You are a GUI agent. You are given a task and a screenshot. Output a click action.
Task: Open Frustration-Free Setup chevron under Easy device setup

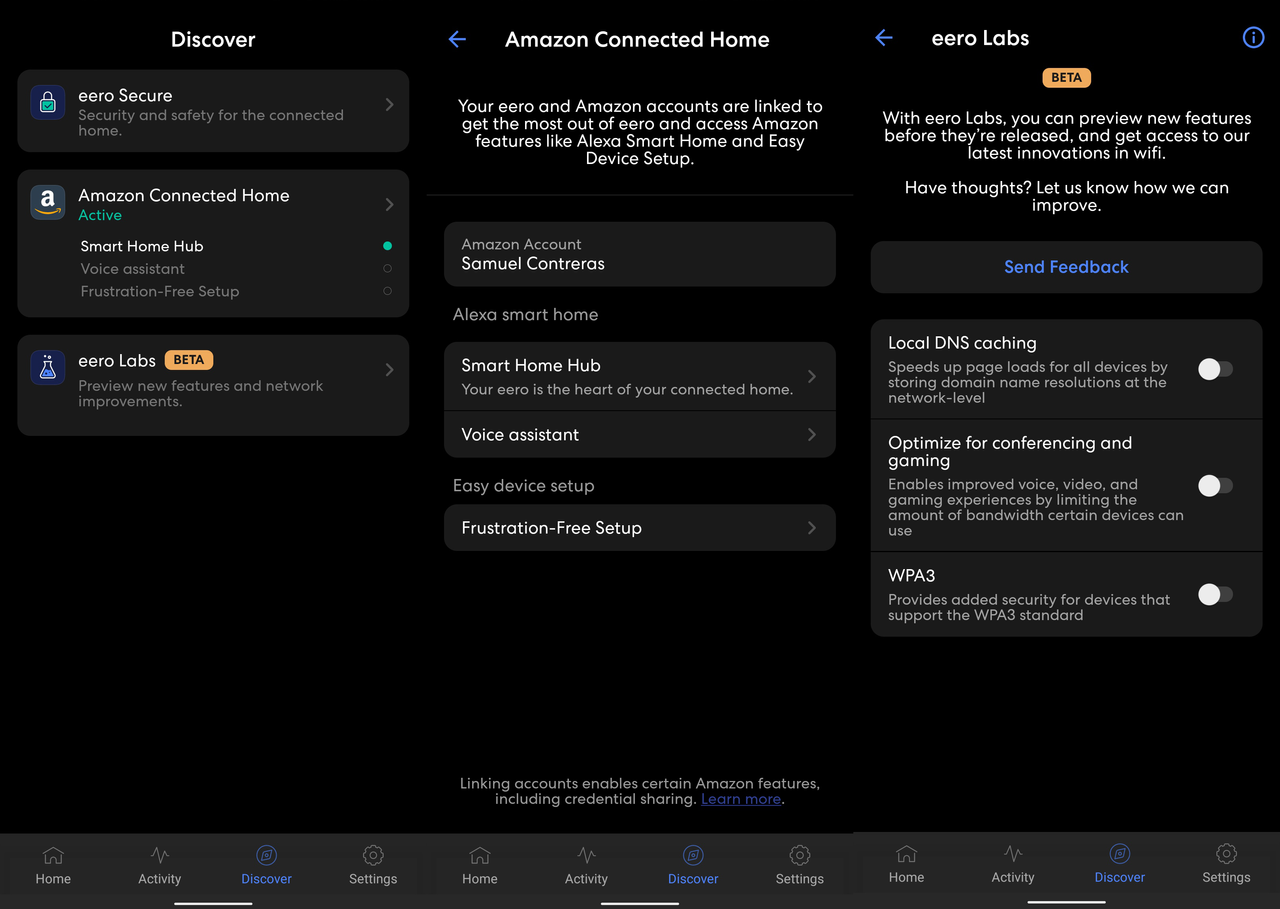click(812, 527)
